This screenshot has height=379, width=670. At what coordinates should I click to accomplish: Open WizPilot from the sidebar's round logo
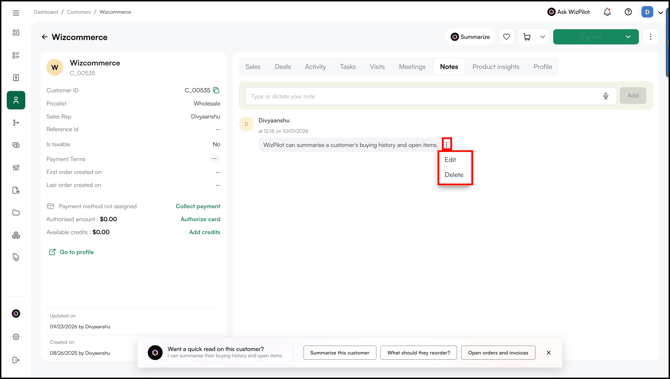click(16, 314)
